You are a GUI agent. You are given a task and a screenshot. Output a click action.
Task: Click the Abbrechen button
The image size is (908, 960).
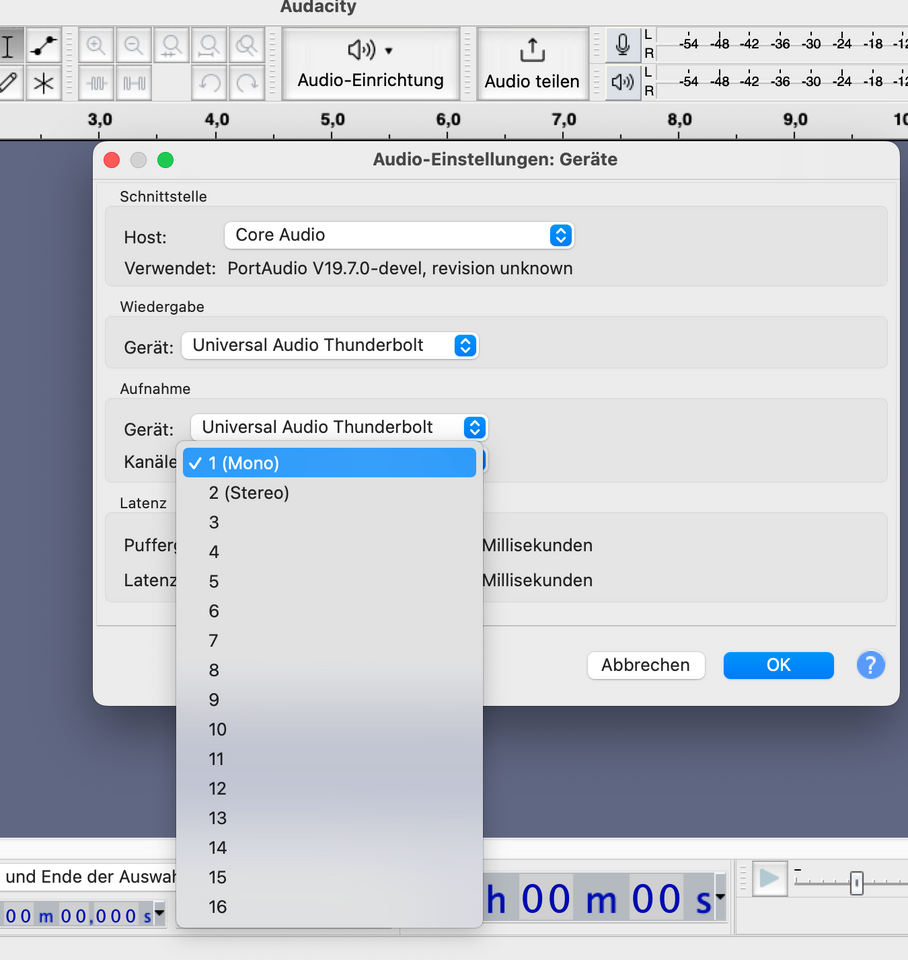tap(646, 665)
